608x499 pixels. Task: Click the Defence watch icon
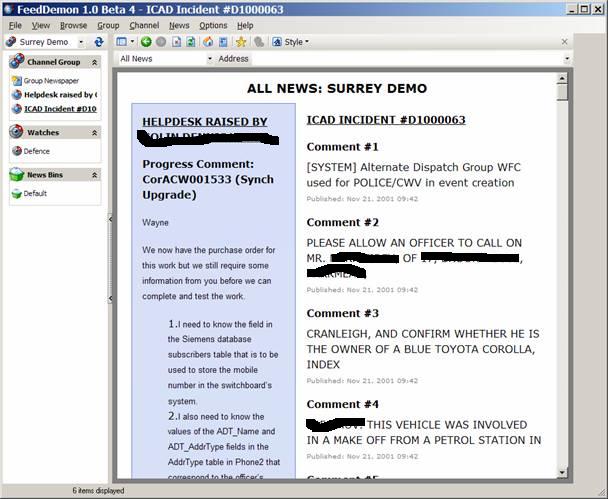point(17,151)
